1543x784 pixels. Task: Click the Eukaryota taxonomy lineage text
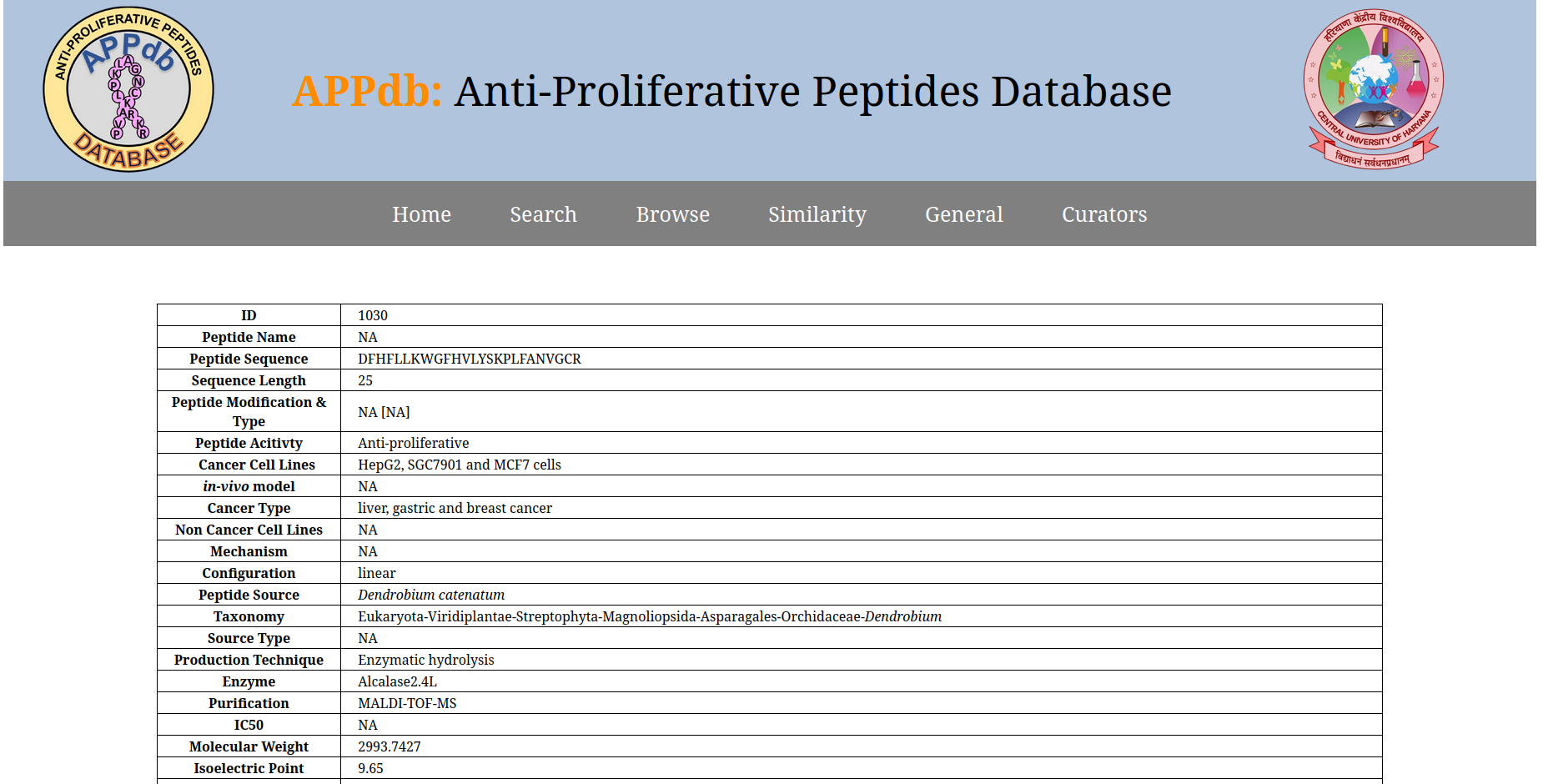(650, 616)
